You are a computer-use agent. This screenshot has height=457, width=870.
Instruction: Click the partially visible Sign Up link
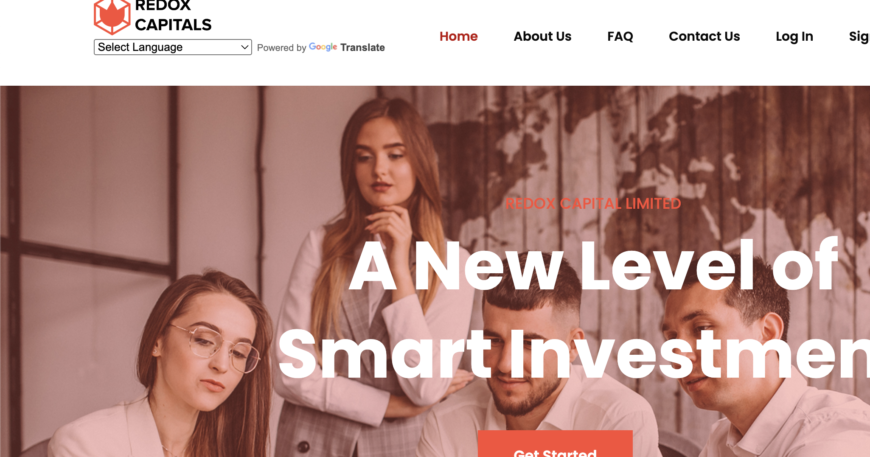tap(859, 37)
